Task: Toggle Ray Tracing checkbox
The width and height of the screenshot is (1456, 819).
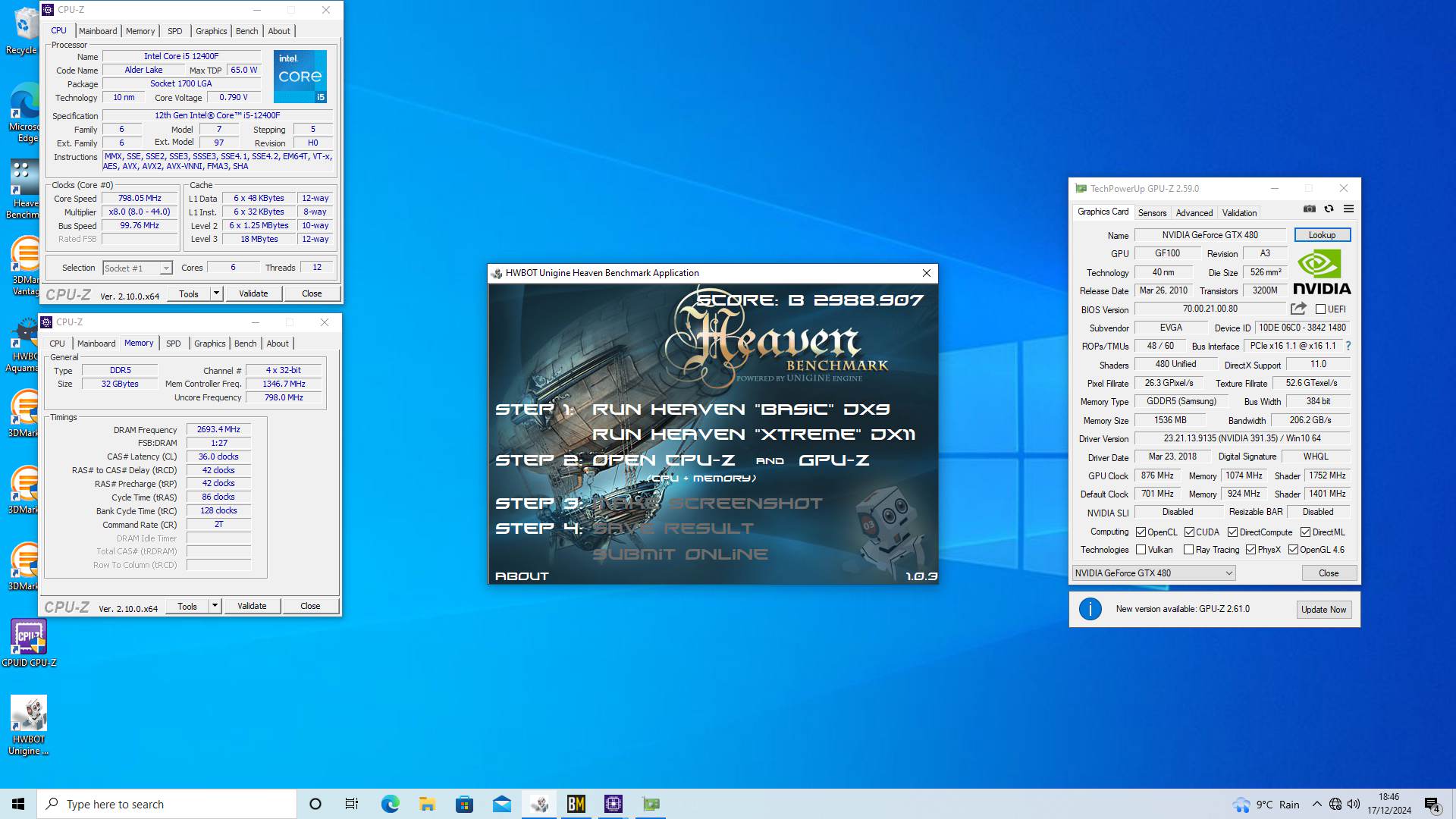Action: click(x=1188, y=550)
